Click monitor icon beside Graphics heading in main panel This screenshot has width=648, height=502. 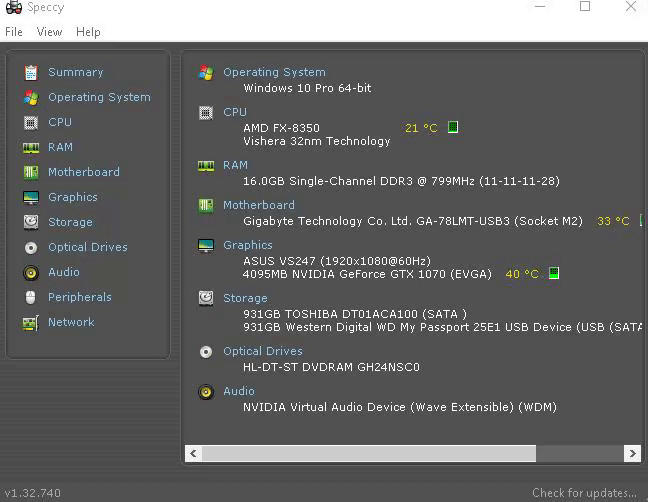click(x=206, y=245)
